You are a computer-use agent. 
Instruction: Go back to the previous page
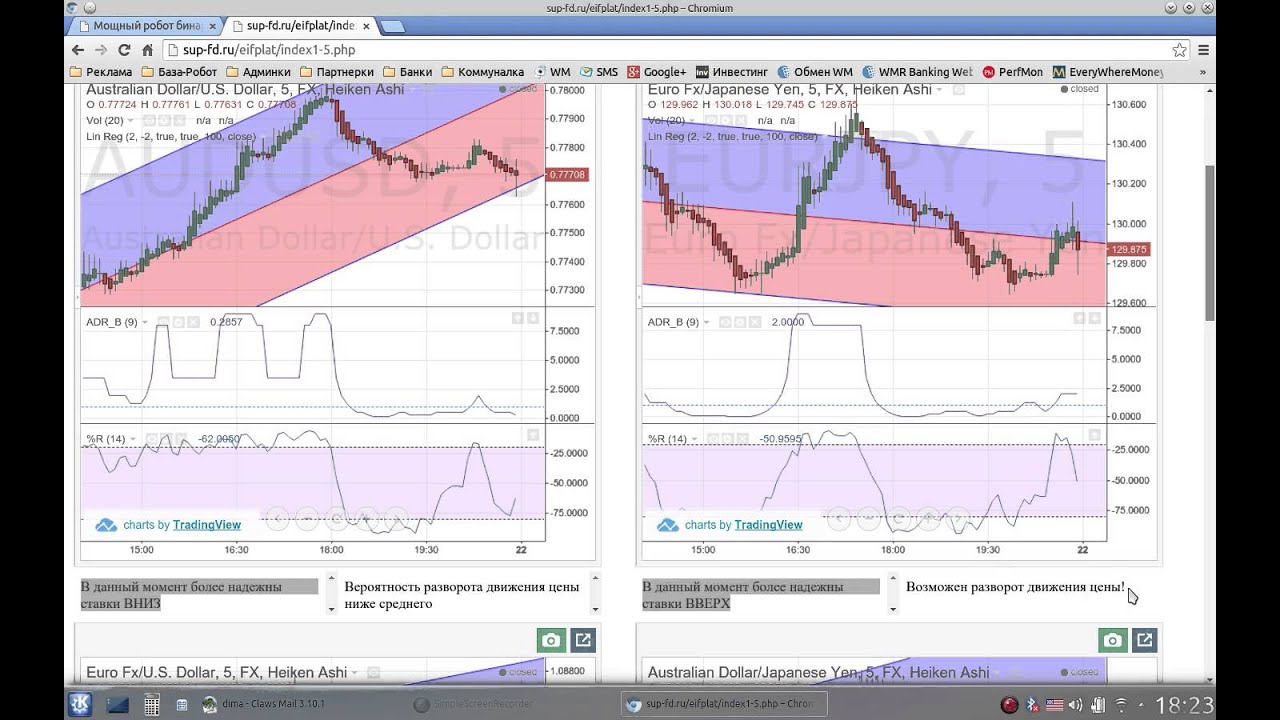(x=78, y=49)
